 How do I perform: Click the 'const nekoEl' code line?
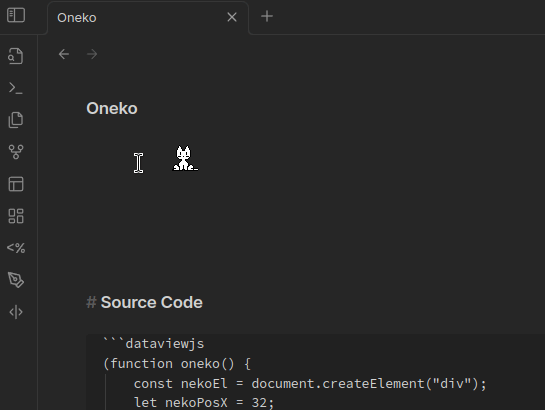310,384
